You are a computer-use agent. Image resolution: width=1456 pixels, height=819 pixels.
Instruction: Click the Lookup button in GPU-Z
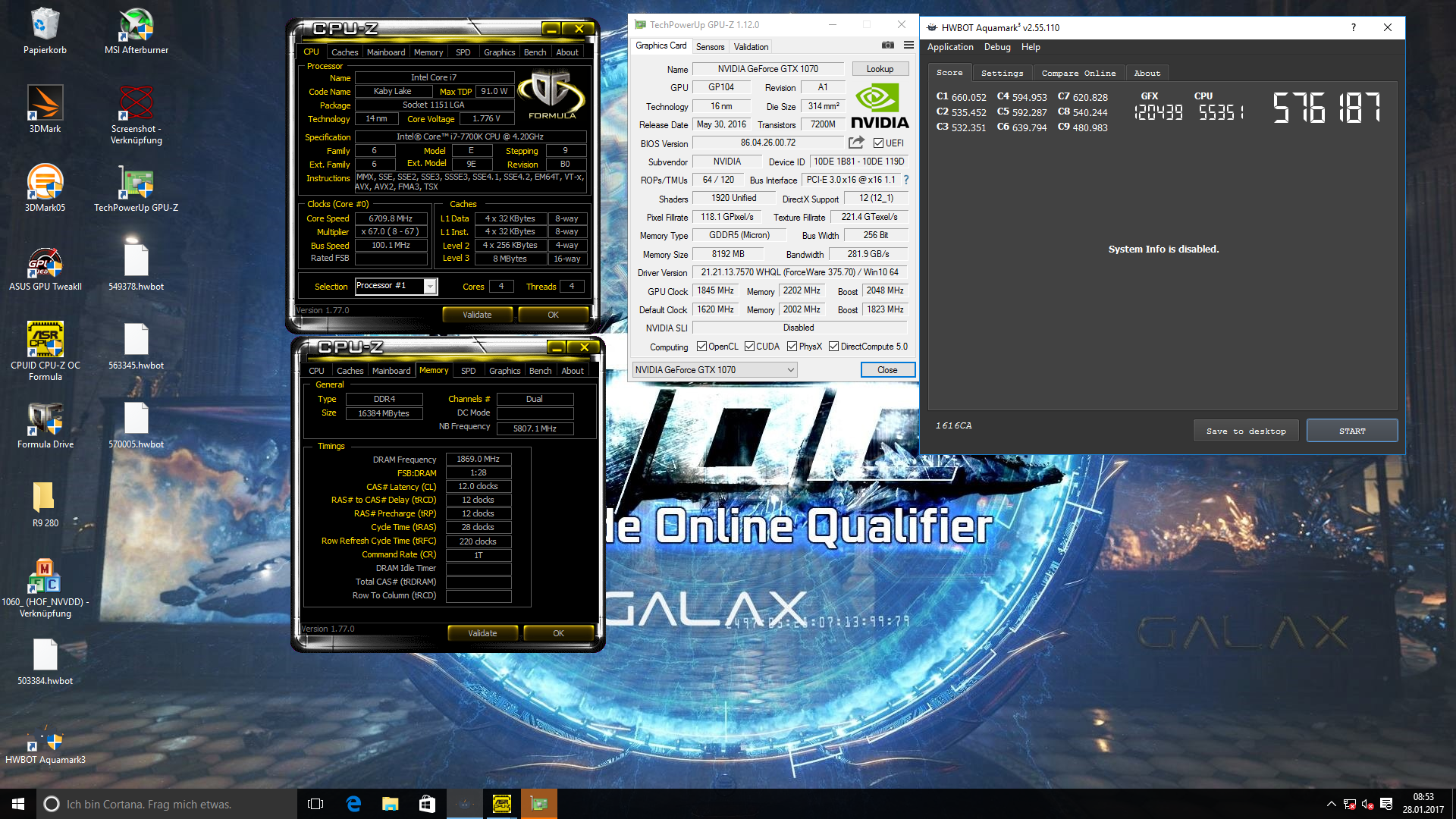tap(880, 69)
